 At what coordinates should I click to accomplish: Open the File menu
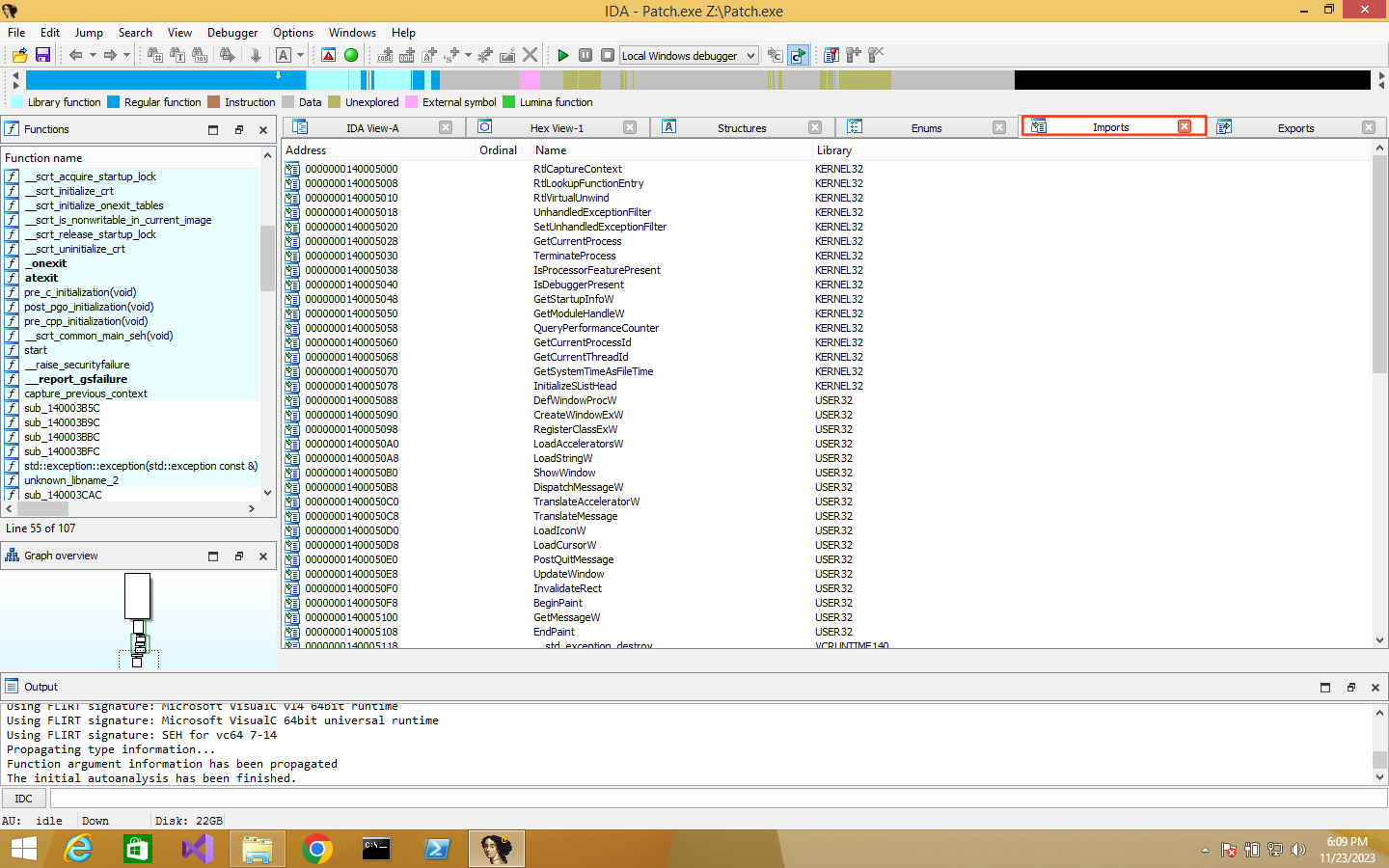pyautogui.click(x=16, y=32)
